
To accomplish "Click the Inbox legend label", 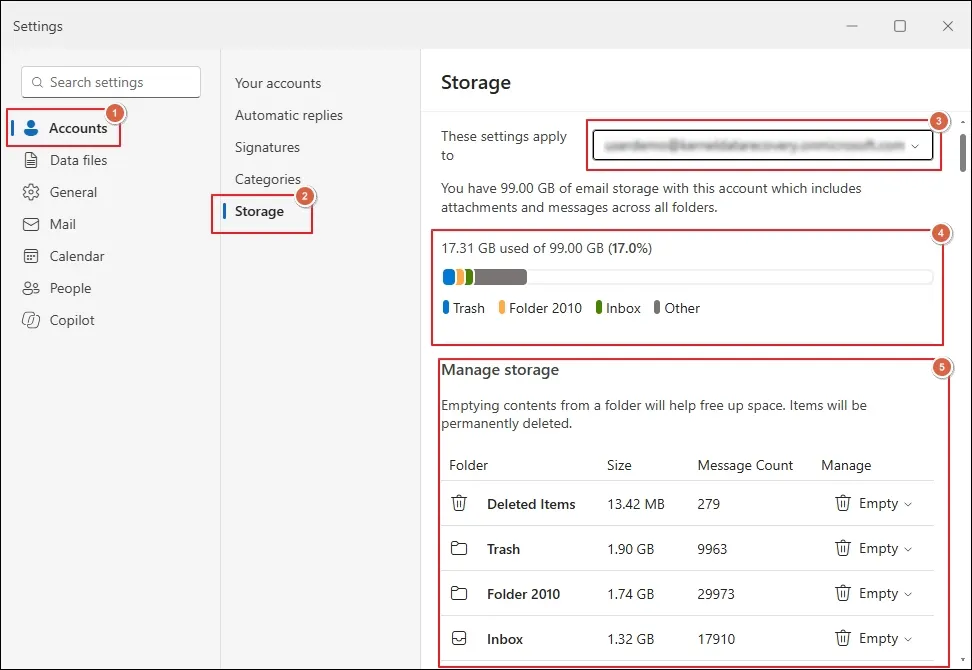I will pos(618,308).
